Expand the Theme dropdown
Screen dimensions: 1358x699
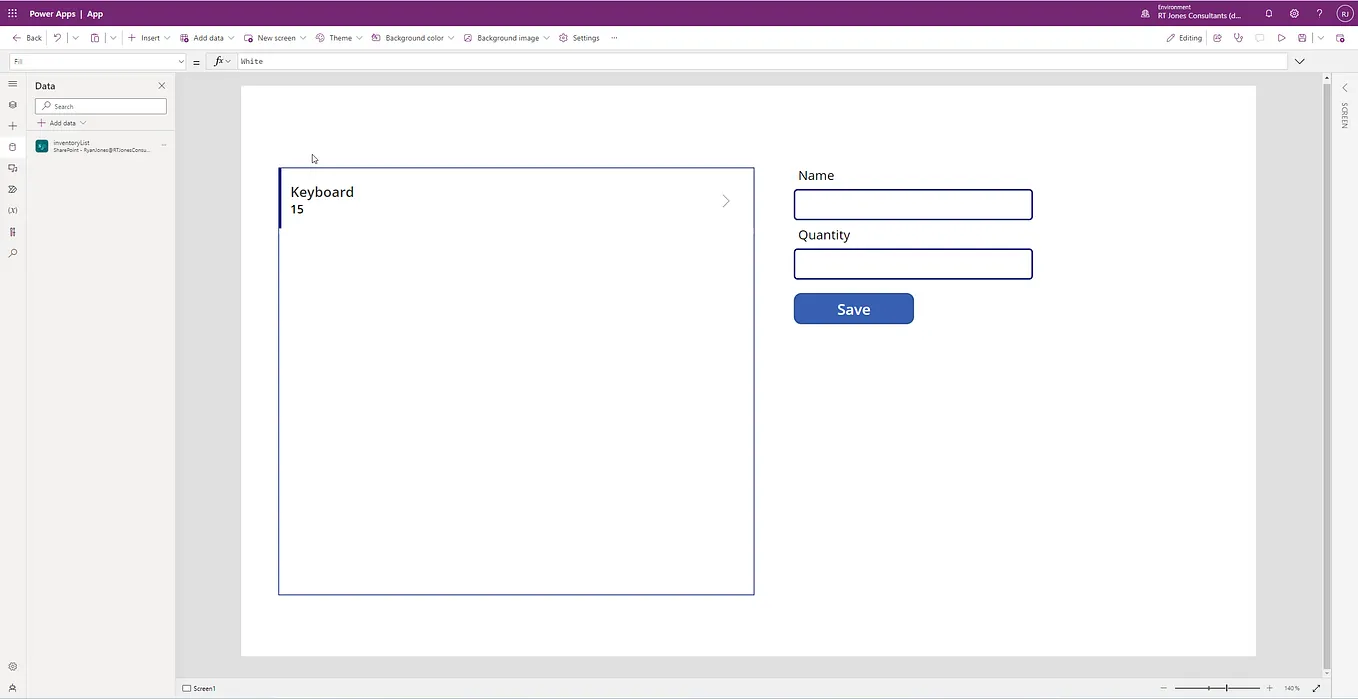pos(359,37)
